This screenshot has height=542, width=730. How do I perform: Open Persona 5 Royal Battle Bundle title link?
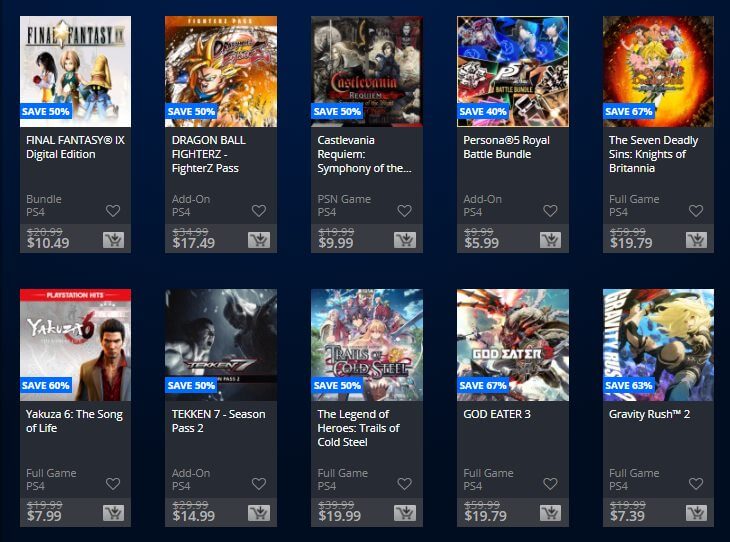click(507, 147)
